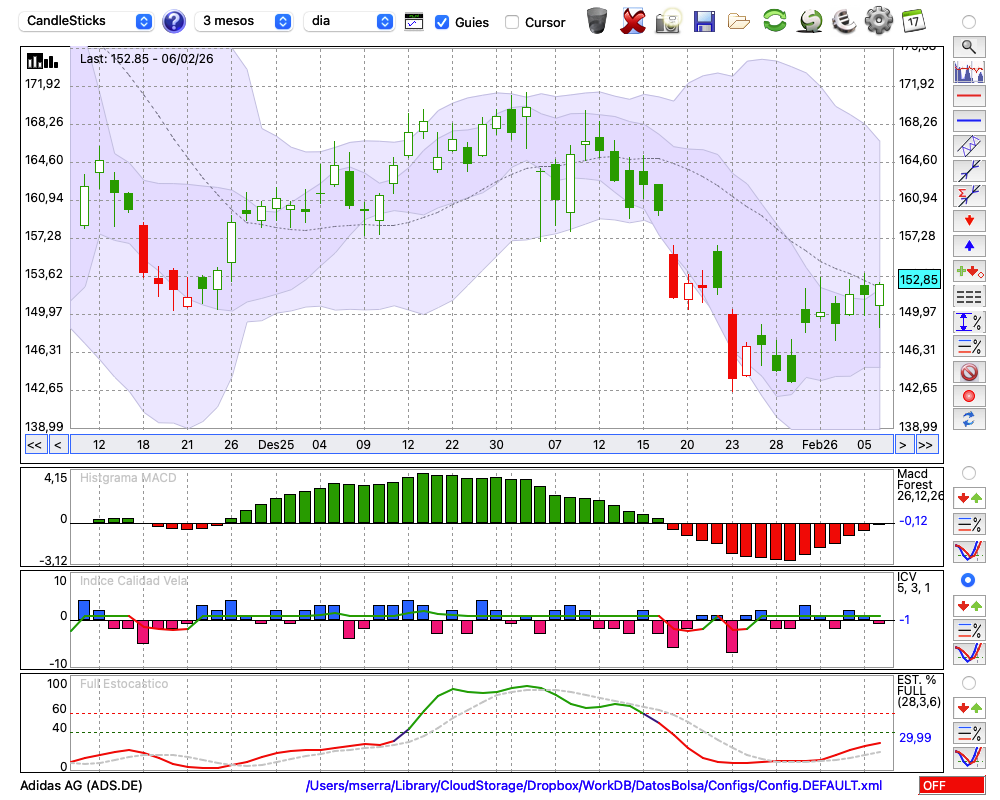Screen dimensions: 1000x800
Task: Step back with the '<' button
Action: point(58,445)
